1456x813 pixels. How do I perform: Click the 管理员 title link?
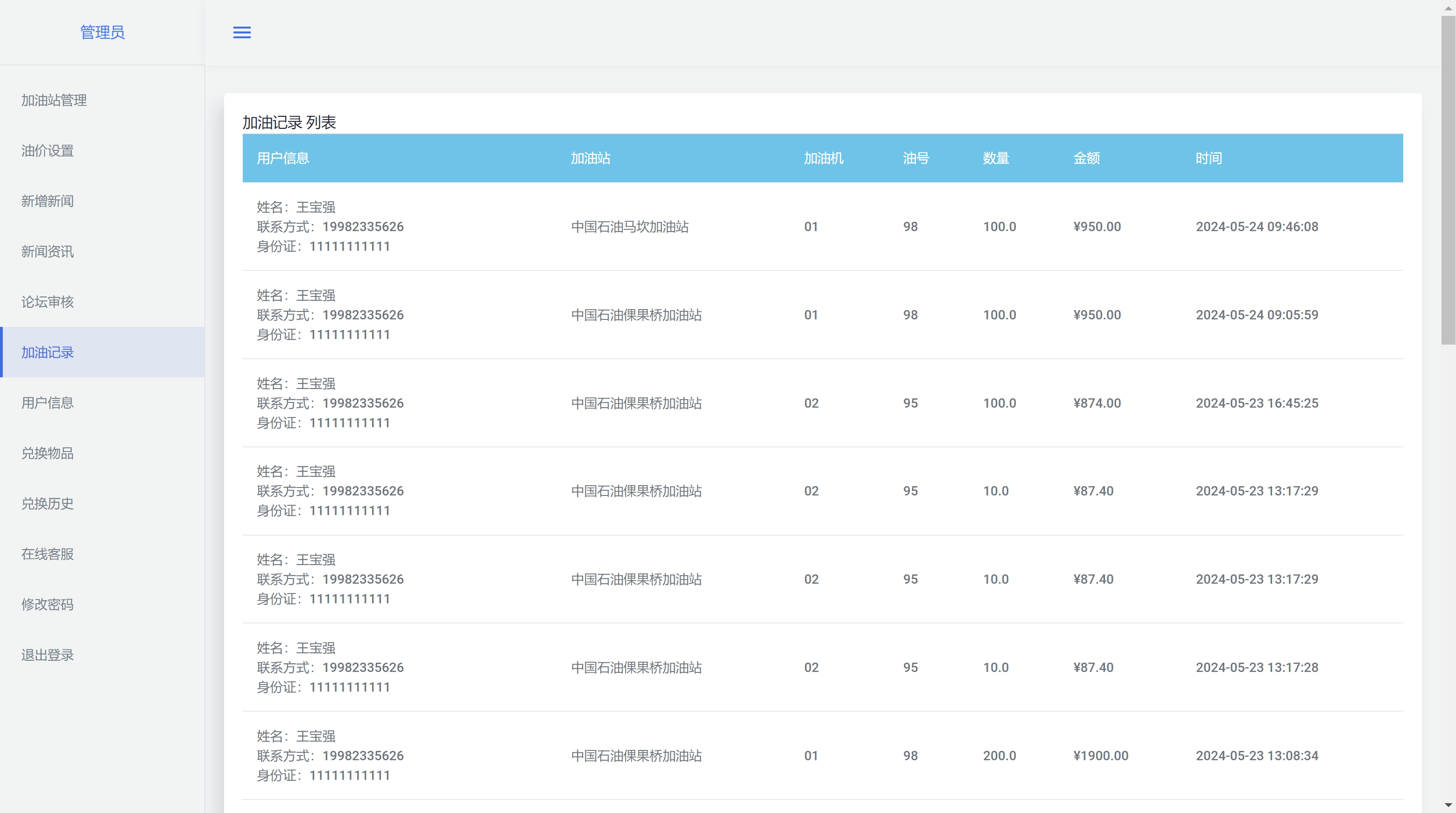pyautogui.click(x=102, y=32)
